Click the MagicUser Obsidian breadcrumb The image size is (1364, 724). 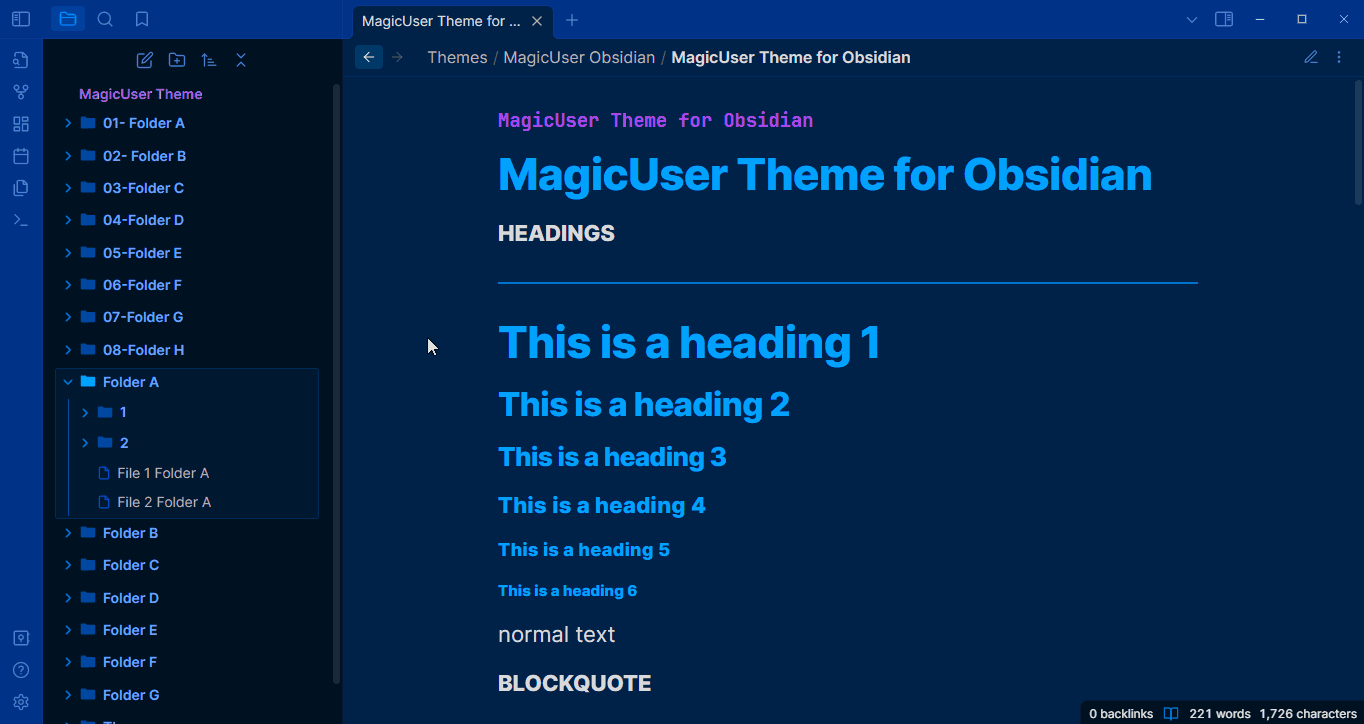click(x=579, y=57)
